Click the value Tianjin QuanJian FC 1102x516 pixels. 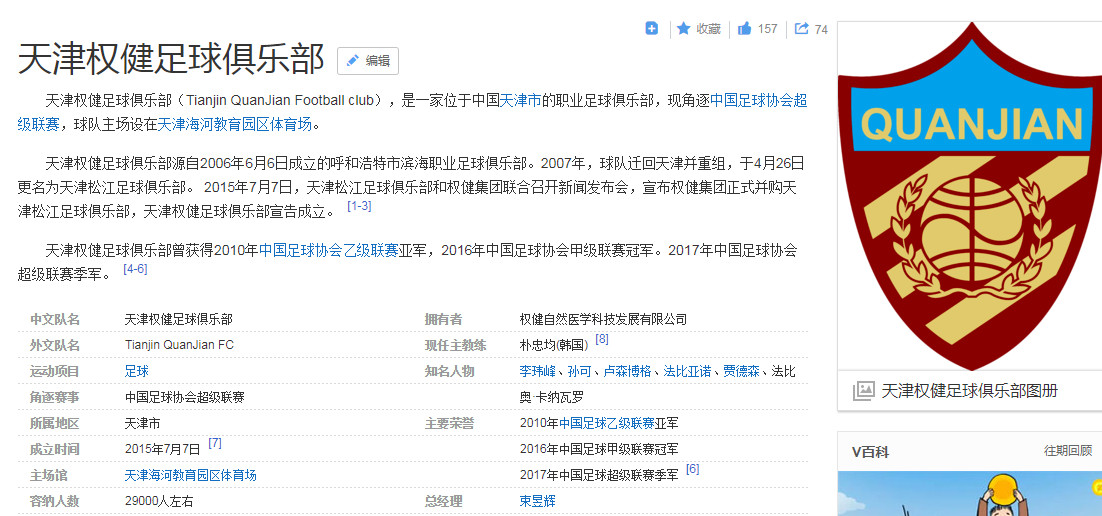click(x=179, y=345)
